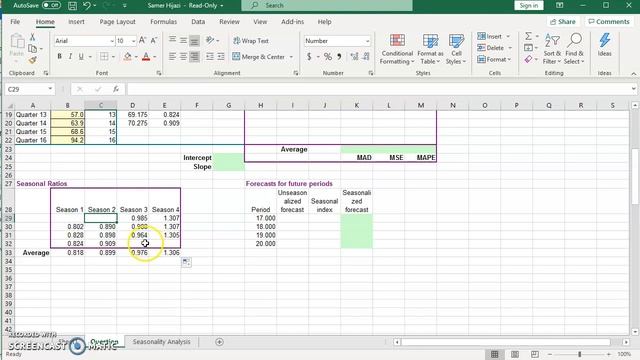Expand the Name Box dropdown arrow

[50, 89]
